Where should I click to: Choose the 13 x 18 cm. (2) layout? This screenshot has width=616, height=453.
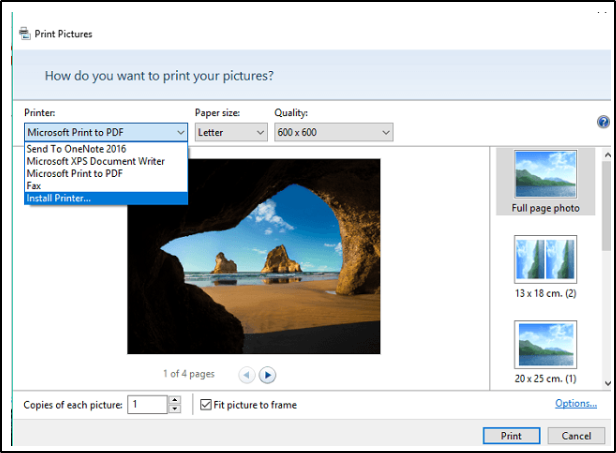(x=545, y=267)
